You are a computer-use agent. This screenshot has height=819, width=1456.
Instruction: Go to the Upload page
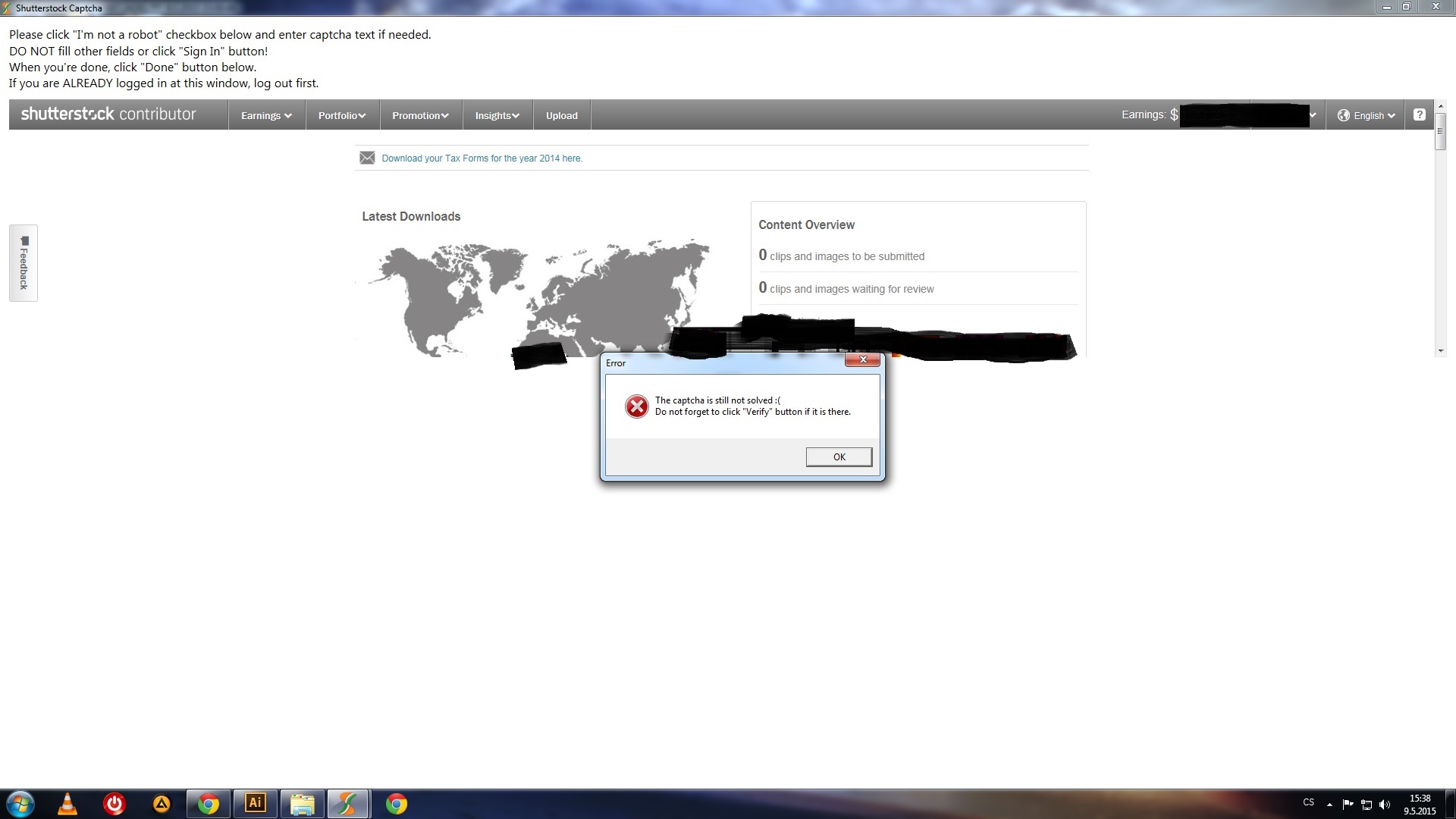(x=562, y=115)
